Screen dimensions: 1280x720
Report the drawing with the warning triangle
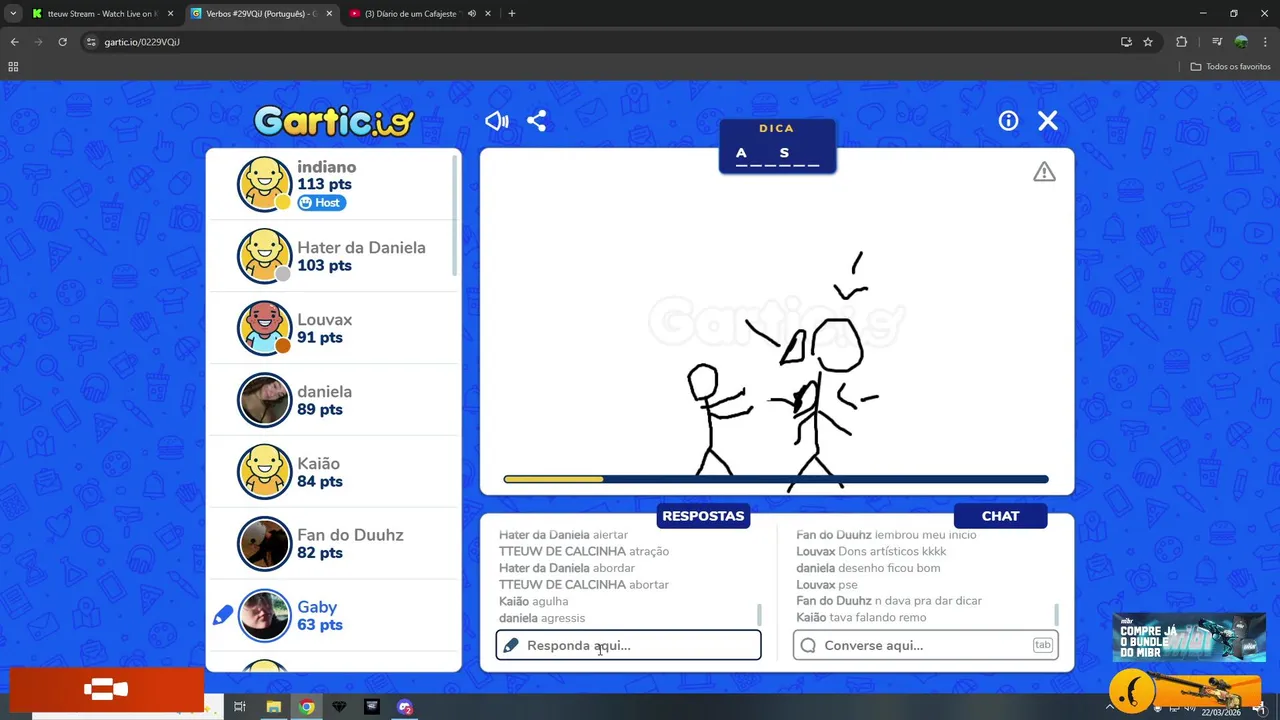[x=1044, y=172]
